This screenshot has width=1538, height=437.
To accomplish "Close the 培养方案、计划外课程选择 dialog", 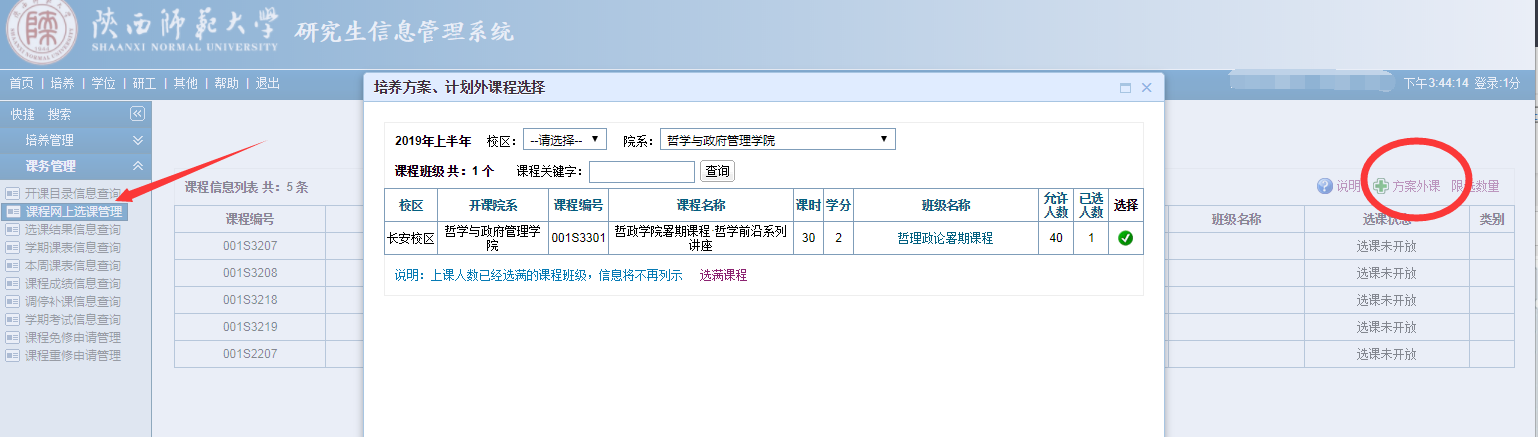I will point(1147,88).
